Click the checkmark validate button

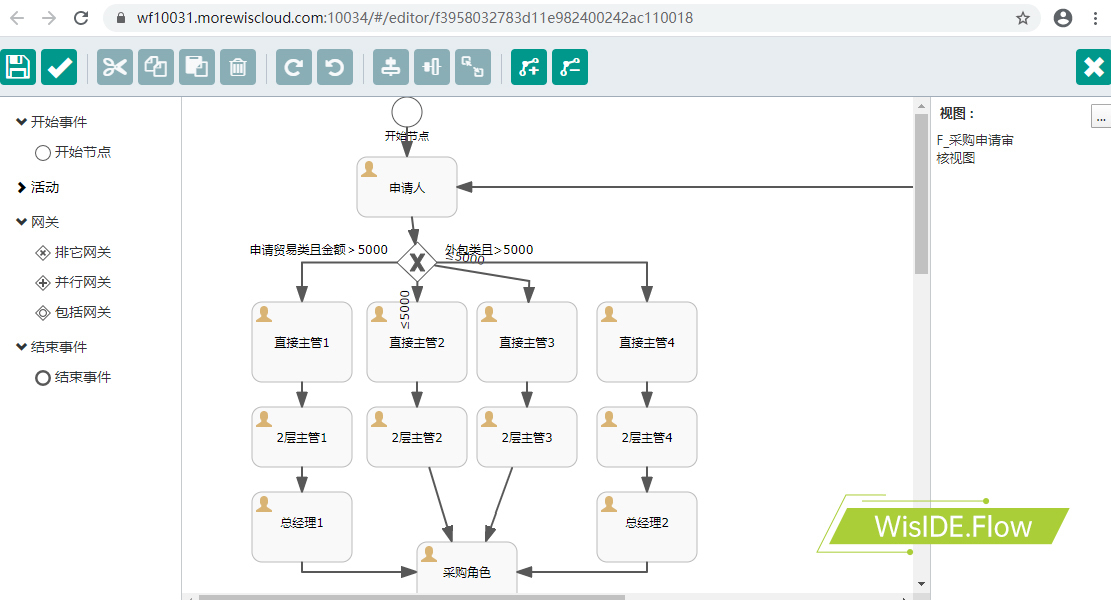click(59, 67)
